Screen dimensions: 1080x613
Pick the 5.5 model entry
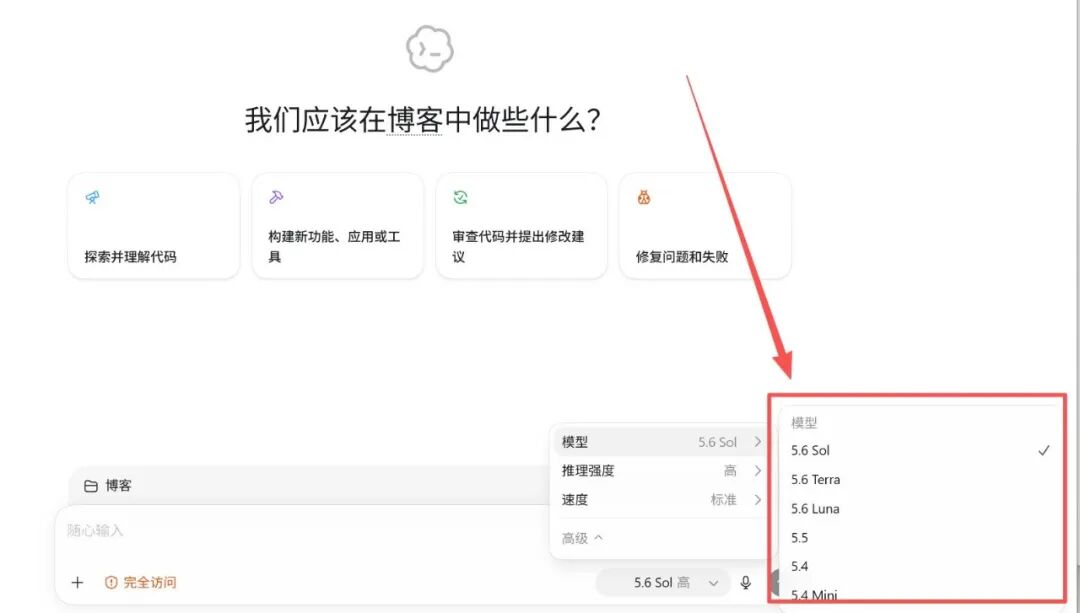921,538
